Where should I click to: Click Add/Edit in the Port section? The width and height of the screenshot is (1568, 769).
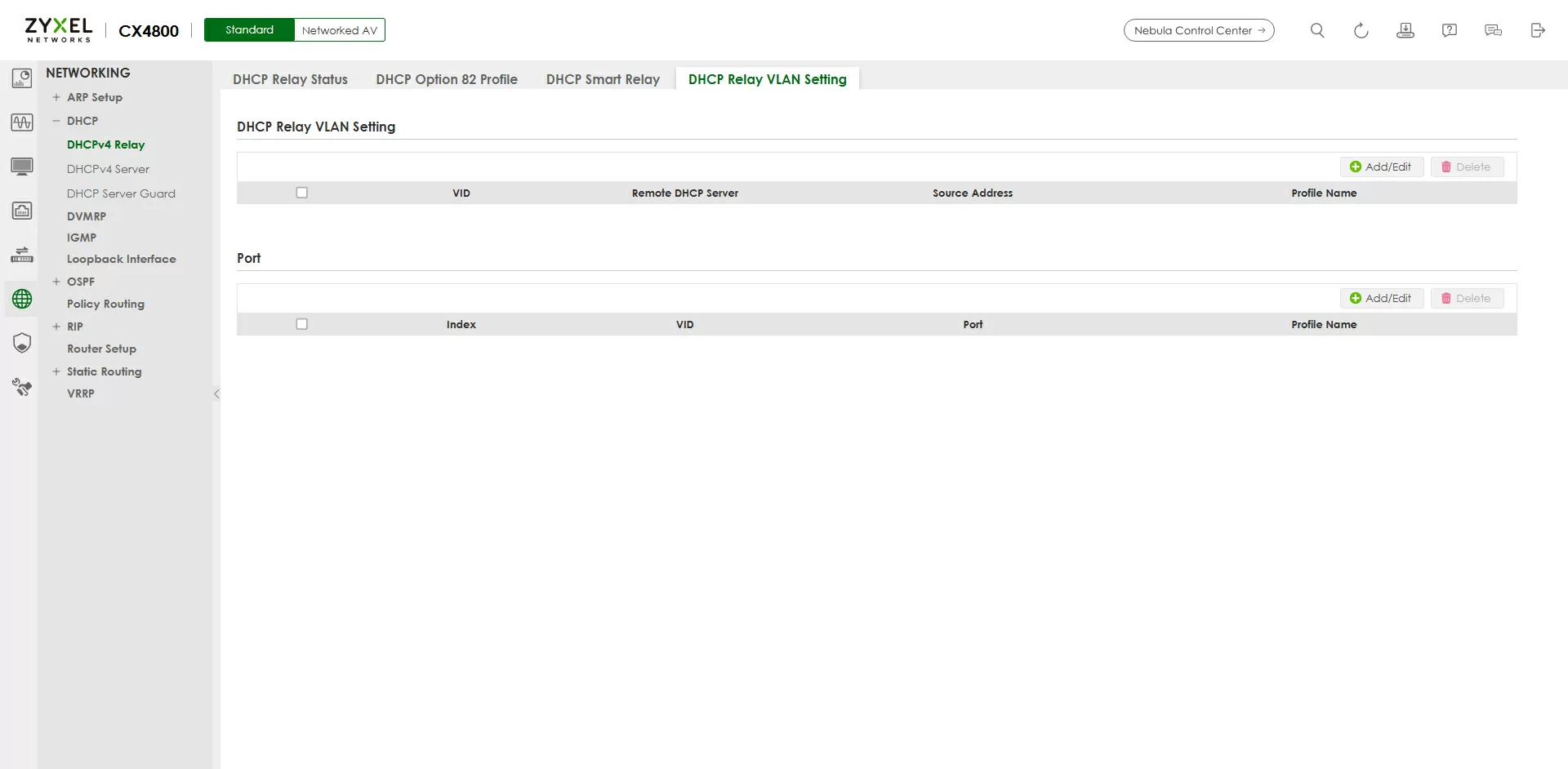click(1381, 298)
